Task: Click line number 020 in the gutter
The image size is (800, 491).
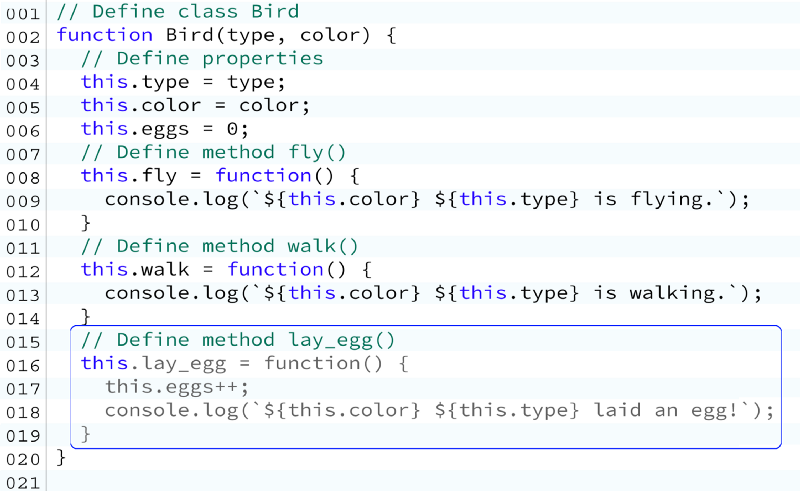Action: [22, 459]
